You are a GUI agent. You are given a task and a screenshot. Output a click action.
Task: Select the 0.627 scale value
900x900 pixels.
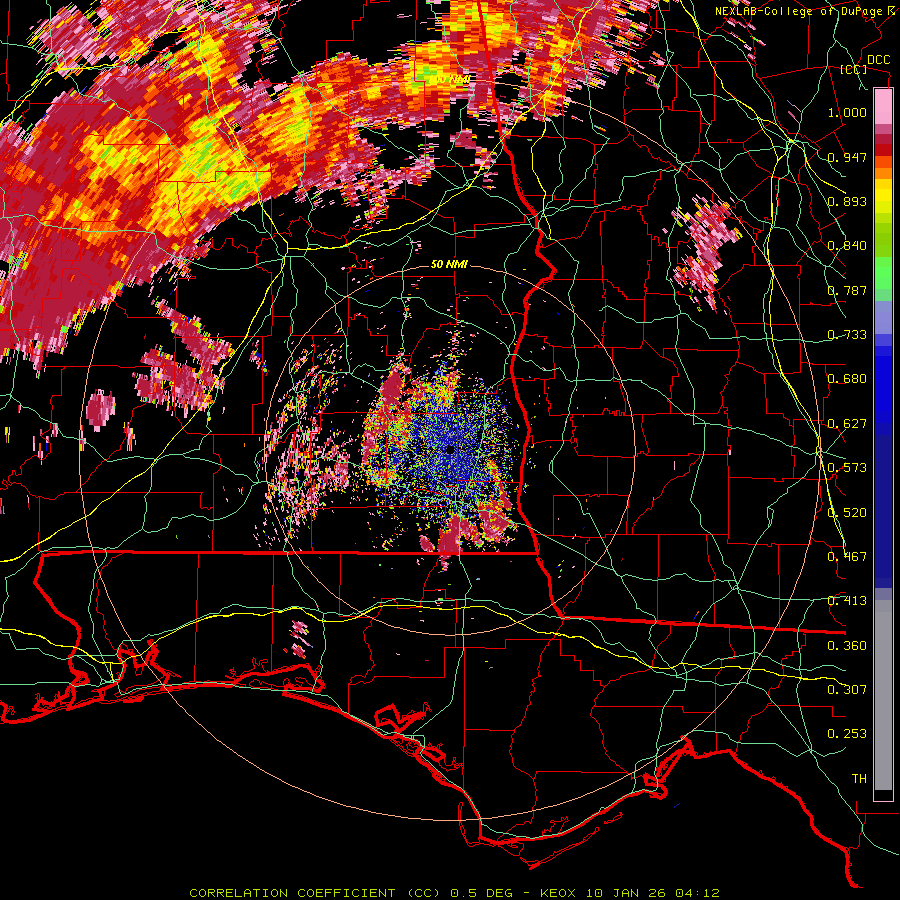[847, 423]
